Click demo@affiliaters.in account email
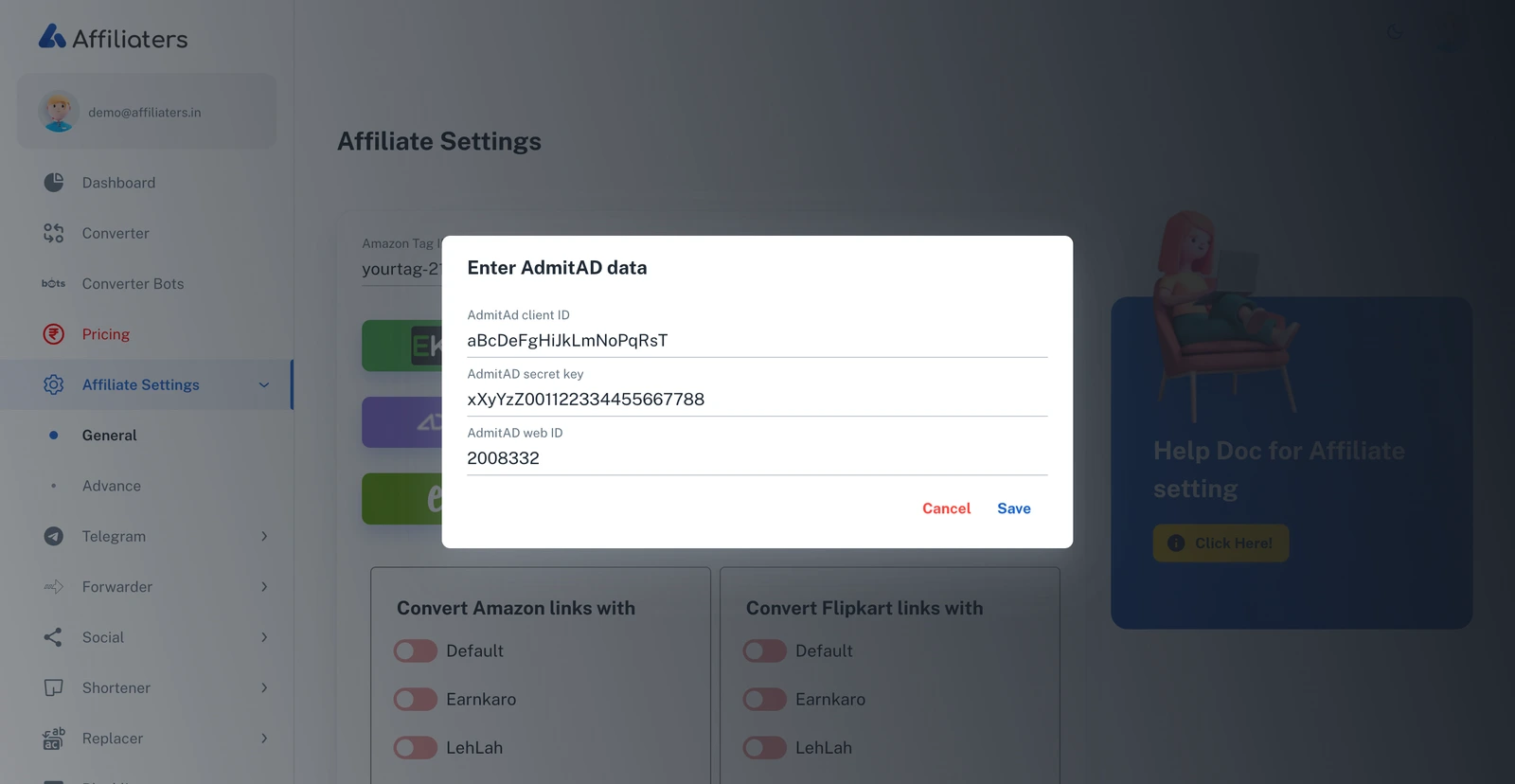Screen dimensions: 1515x784 144,113
